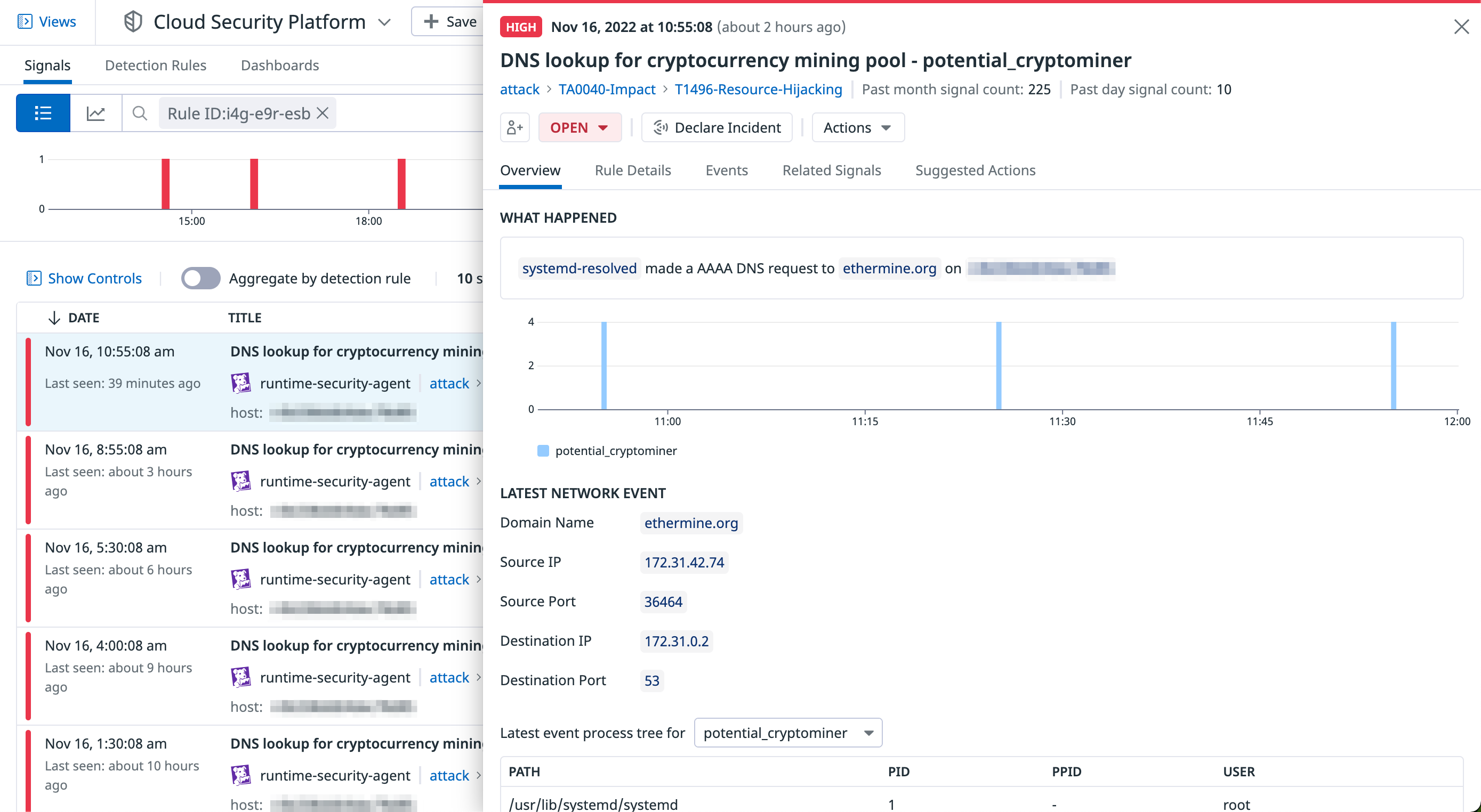Image resolution: width=1481 pixels, height=812 pixels.
Task: Click Declare Incident button
Action: point(717,127)
